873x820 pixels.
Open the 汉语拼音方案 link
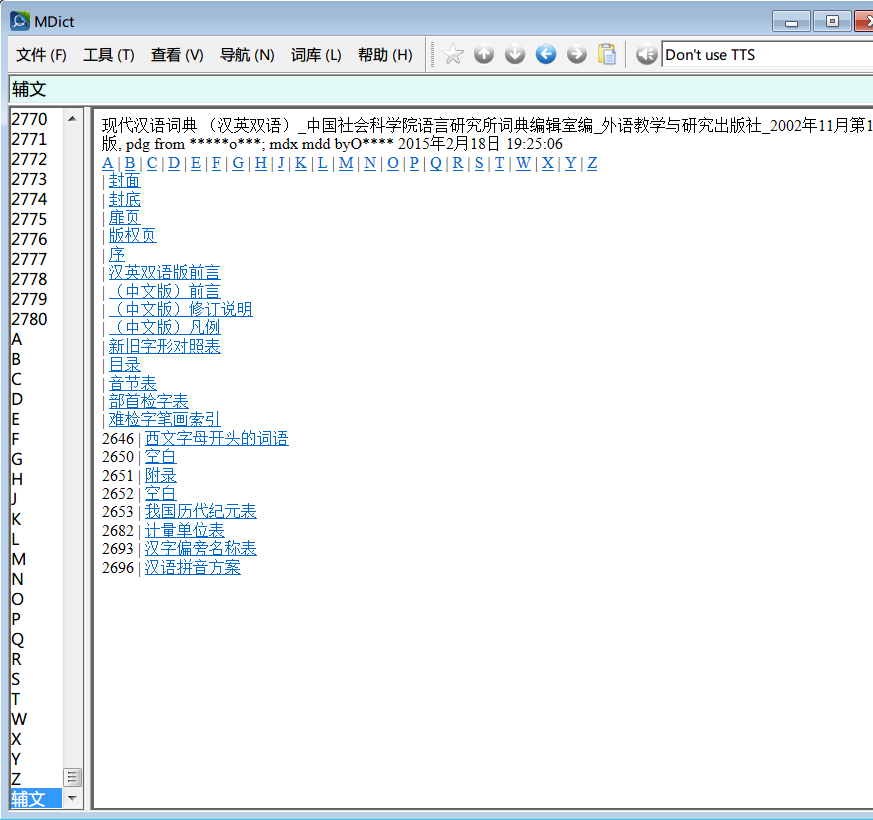click(193, 567)
